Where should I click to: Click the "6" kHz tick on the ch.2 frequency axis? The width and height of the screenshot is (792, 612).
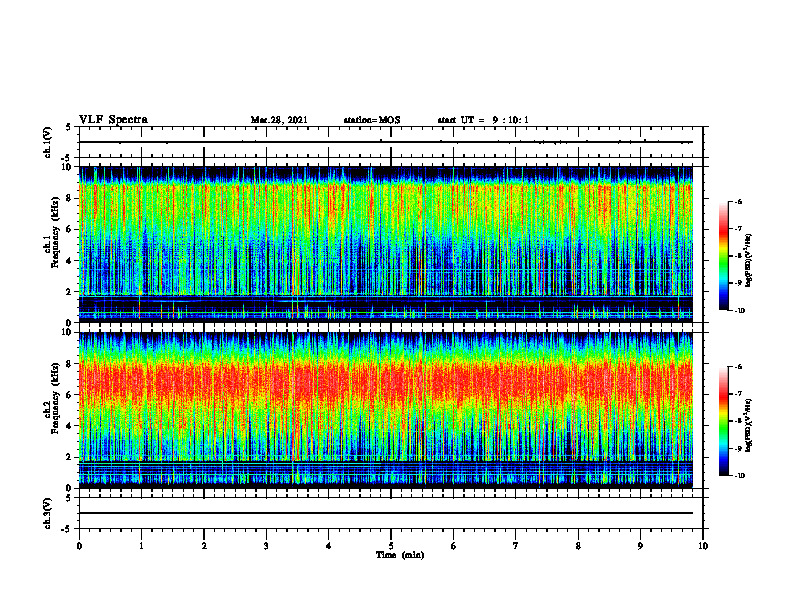(69, 395)
